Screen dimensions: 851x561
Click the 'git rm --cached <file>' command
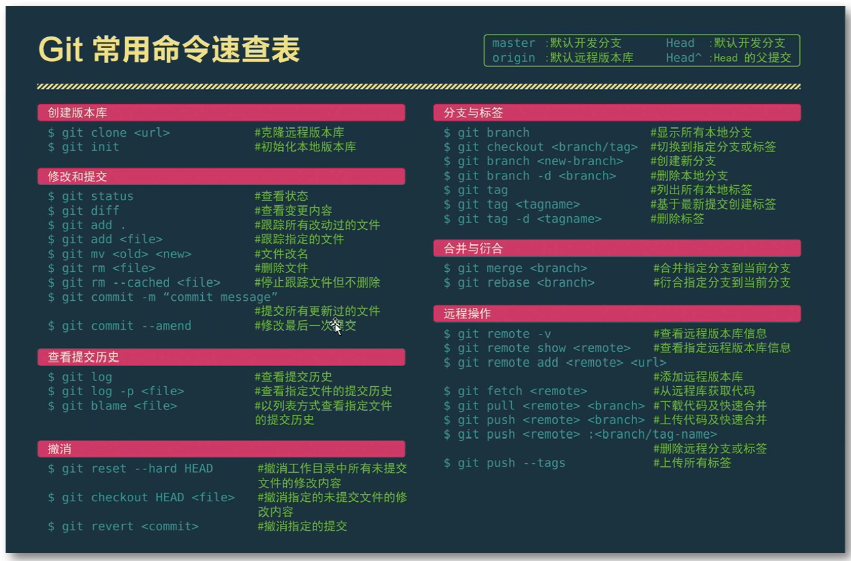134,283
